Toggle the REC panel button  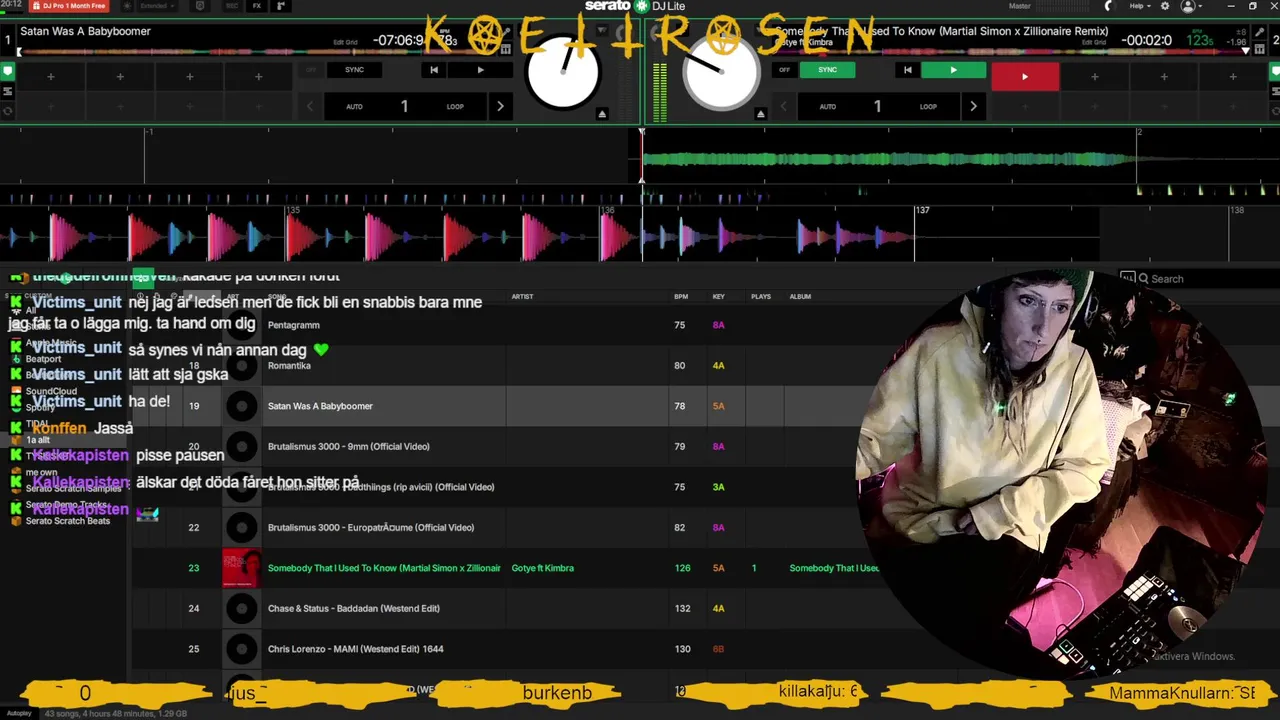232,6
